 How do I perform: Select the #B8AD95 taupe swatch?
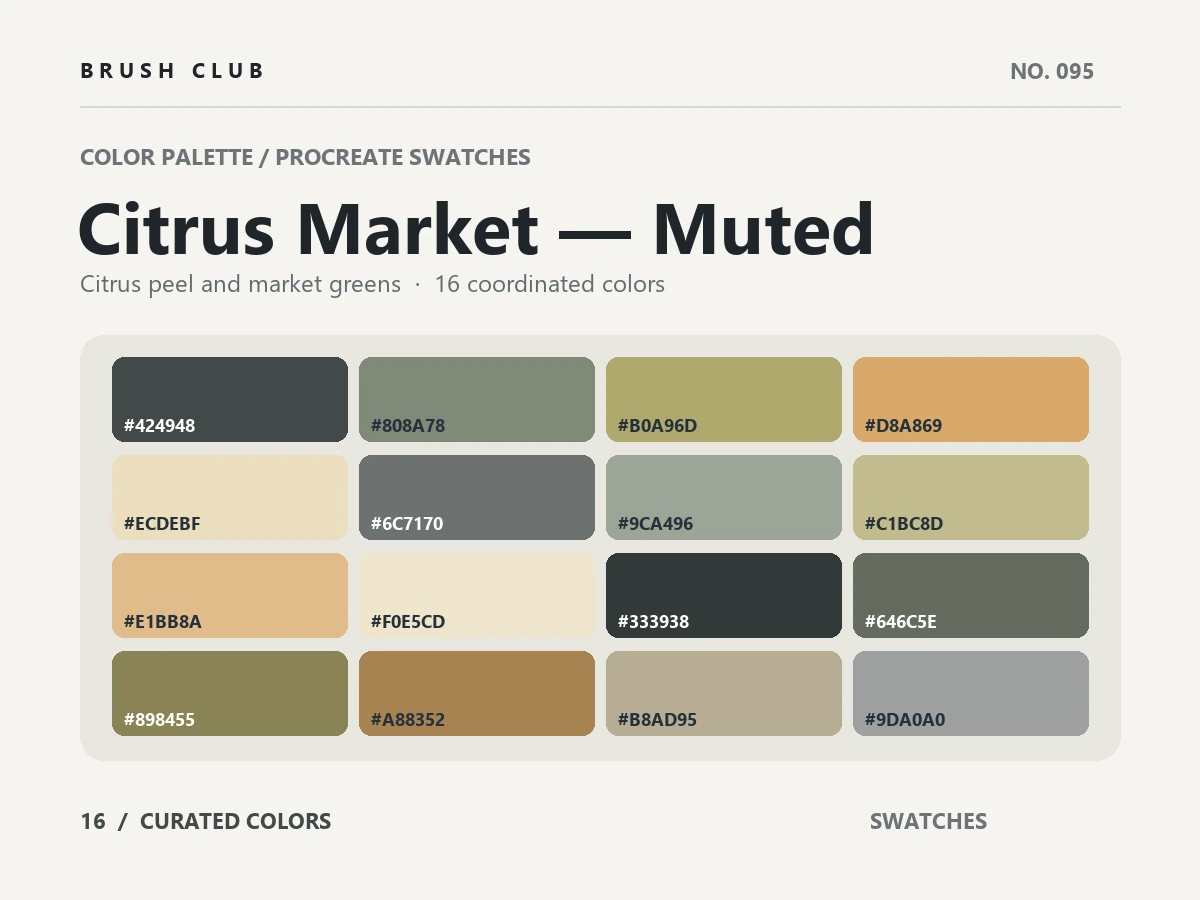724,693
